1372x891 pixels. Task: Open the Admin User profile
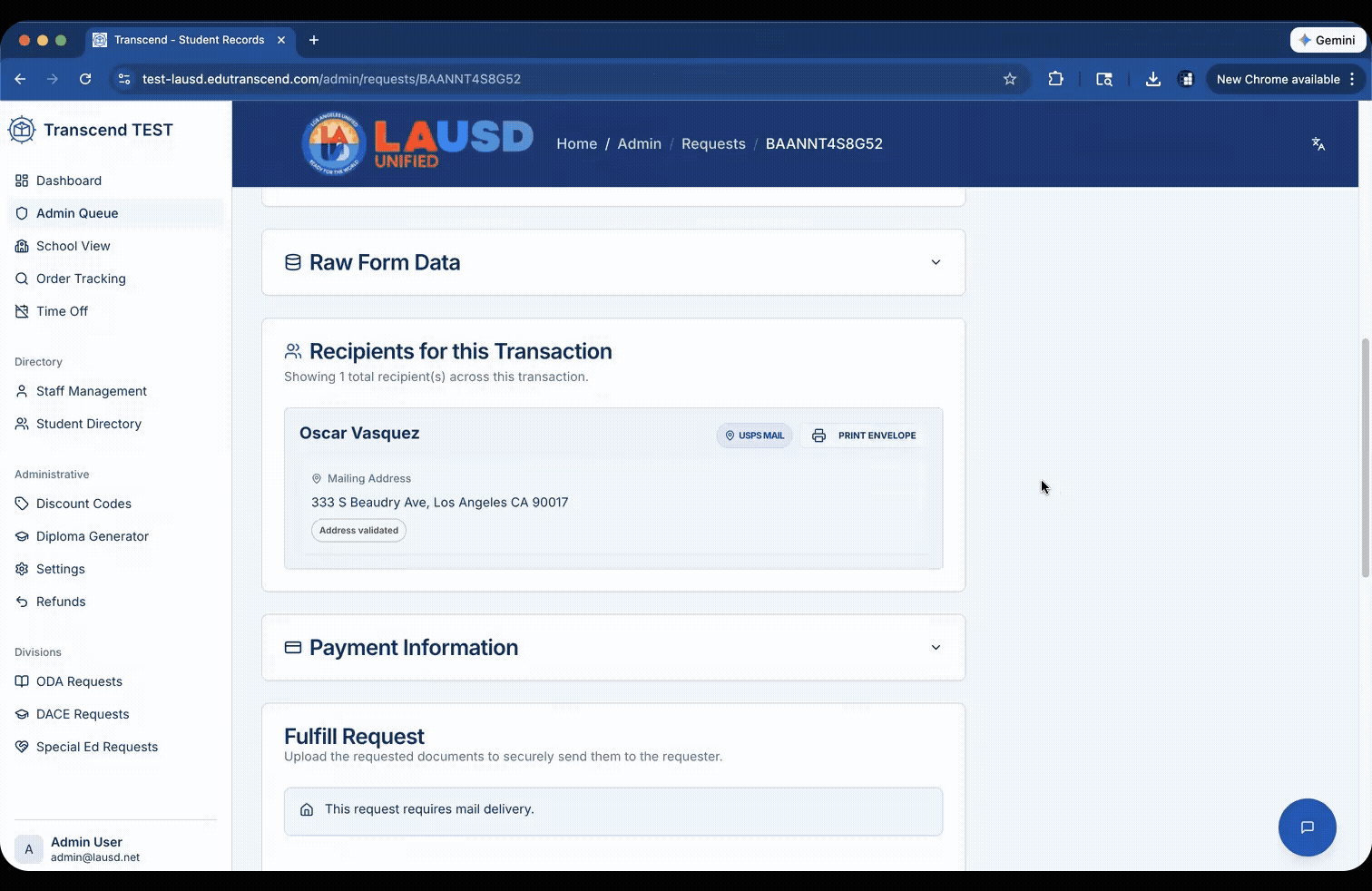[115, 849]
